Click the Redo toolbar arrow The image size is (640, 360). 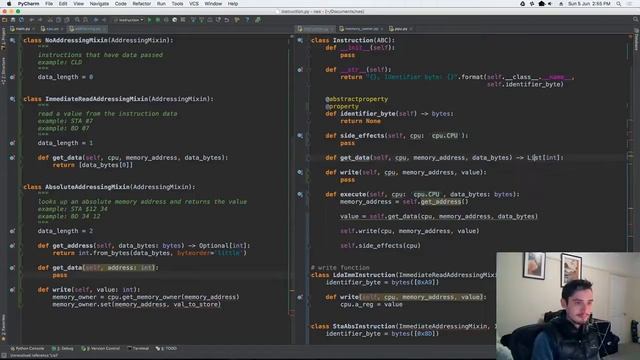pos(40,20)
